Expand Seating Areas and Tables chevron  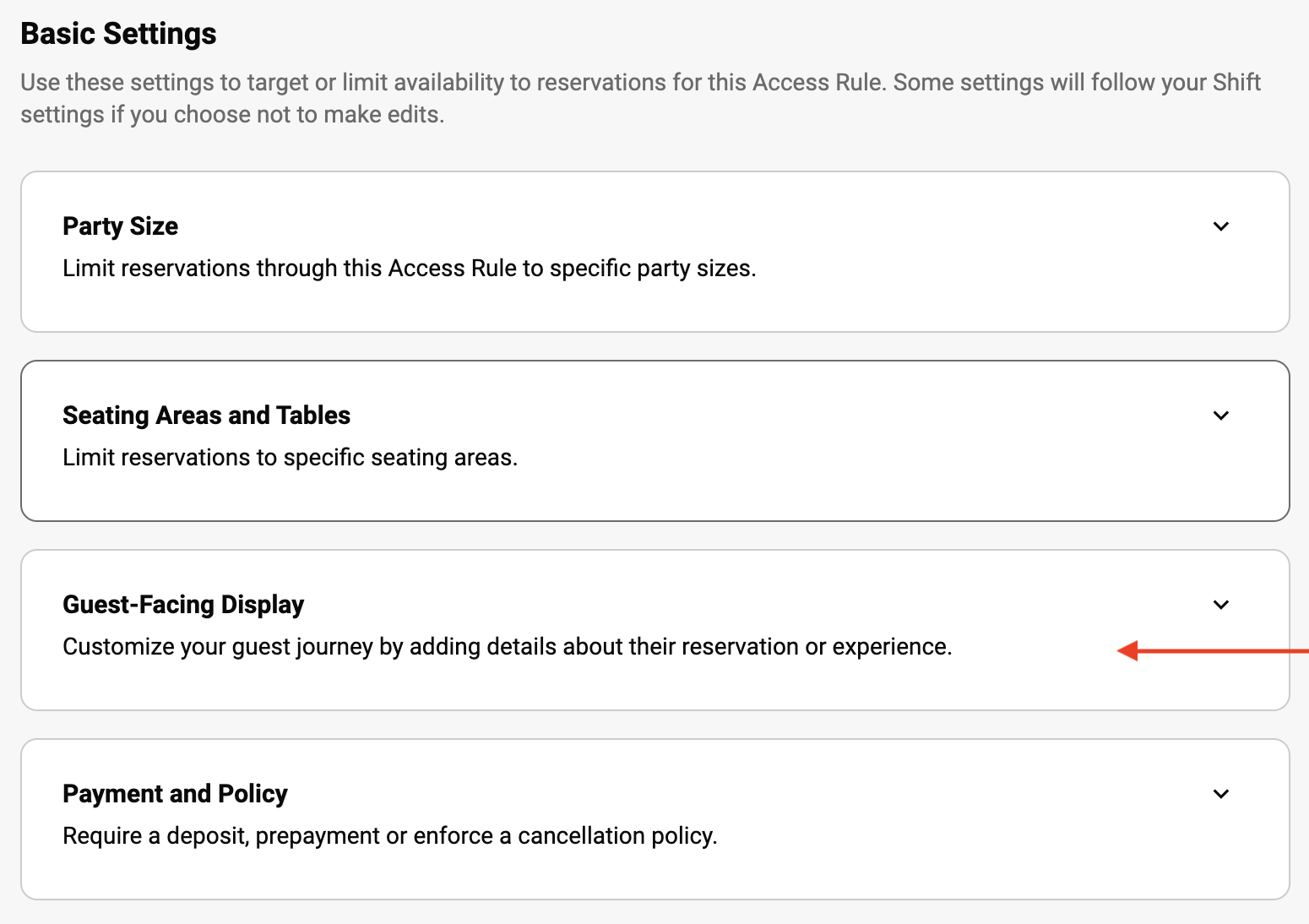1220,416
